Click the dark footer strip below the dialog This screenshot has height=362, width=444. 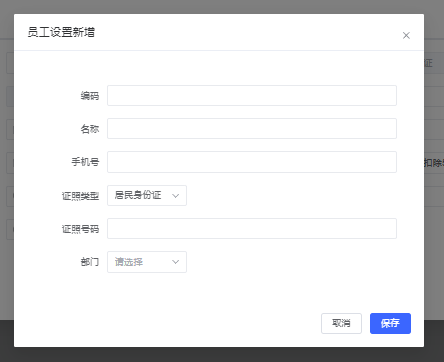click(222, 355)
